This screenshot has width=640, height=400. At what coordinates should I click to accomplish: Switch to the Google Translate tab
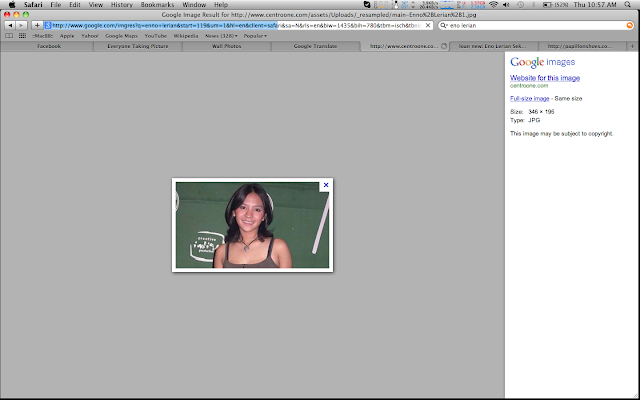point(316,46)
